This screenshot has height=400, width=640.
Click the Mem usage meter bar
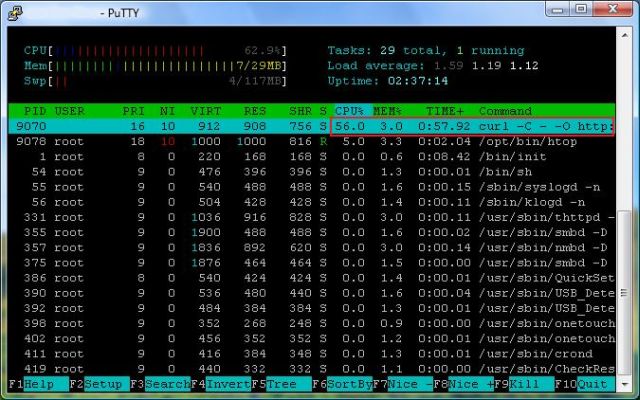click(155, 66)
